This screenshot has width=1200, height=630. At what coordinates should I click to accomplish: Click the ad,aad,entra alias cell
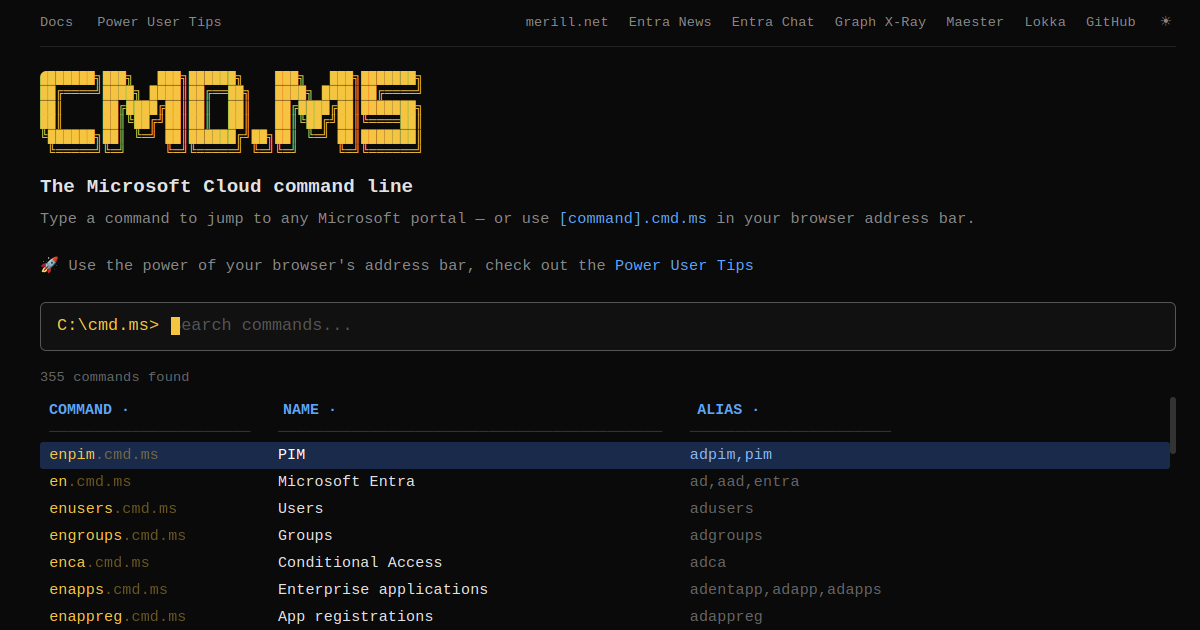tap(745, 482)
